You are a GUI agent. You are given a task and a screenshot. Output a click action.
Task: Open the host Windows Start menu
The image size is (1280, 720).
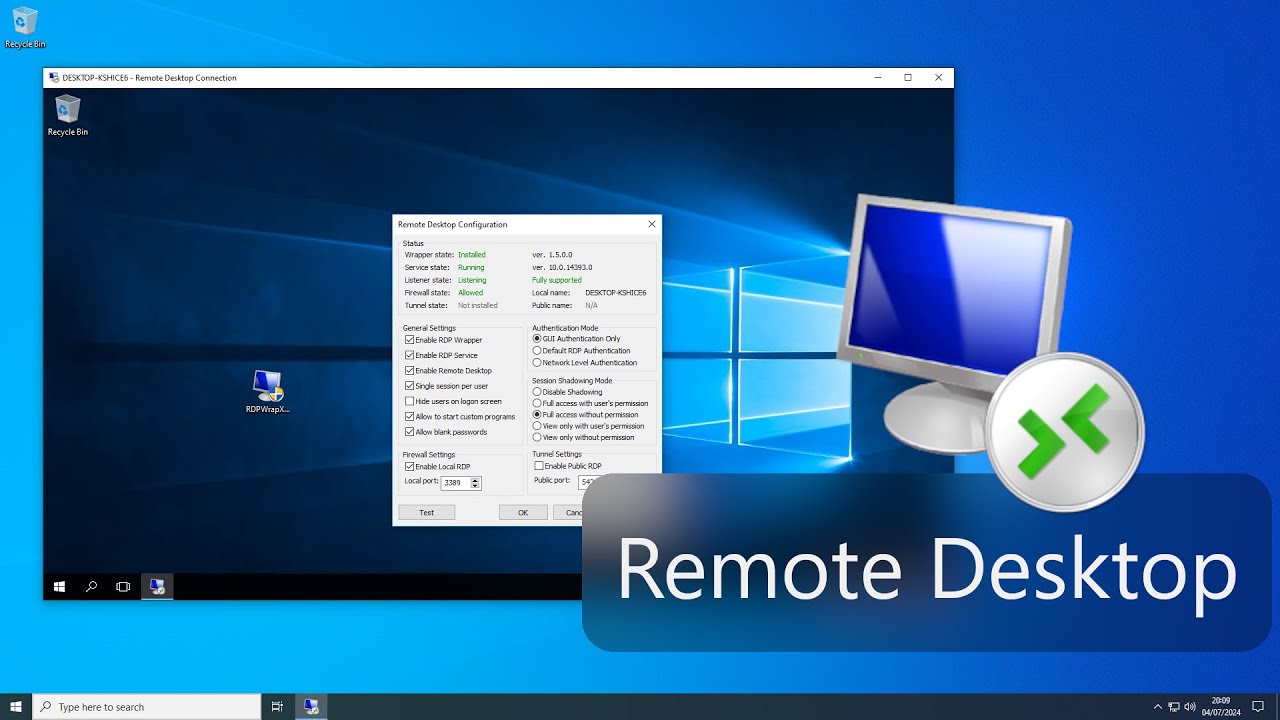click(x=16, y=707)
